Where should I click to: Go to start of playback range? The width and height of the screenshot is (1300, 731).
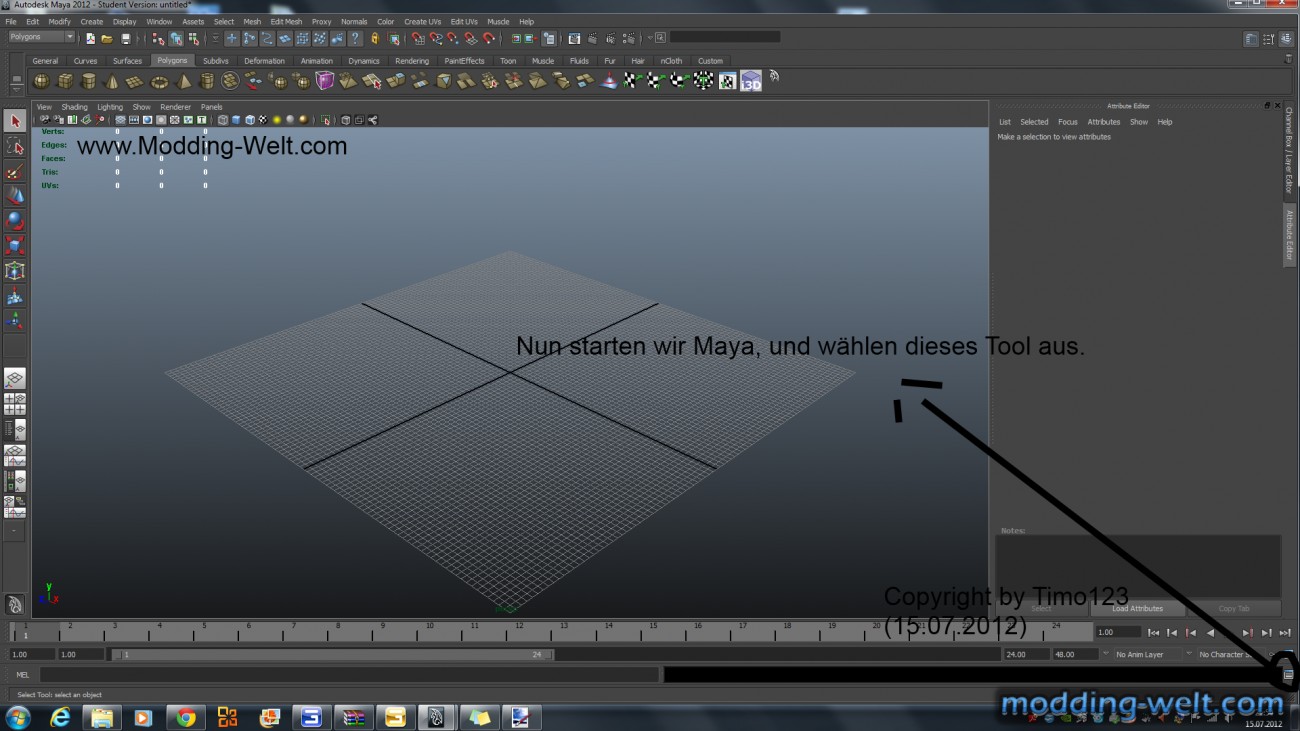pos(1153,633)
